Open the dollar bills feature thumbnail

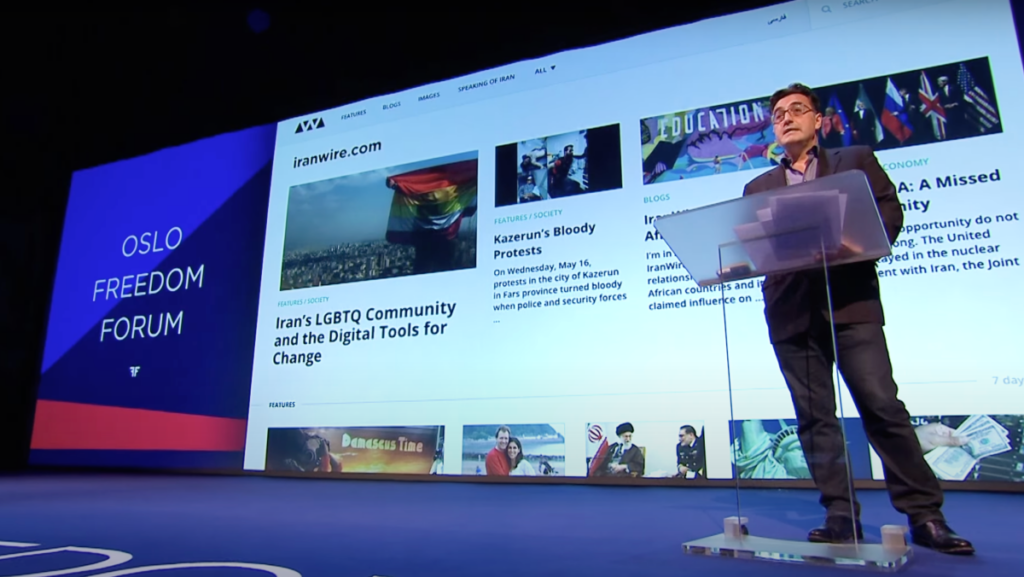tap(965, 446)
